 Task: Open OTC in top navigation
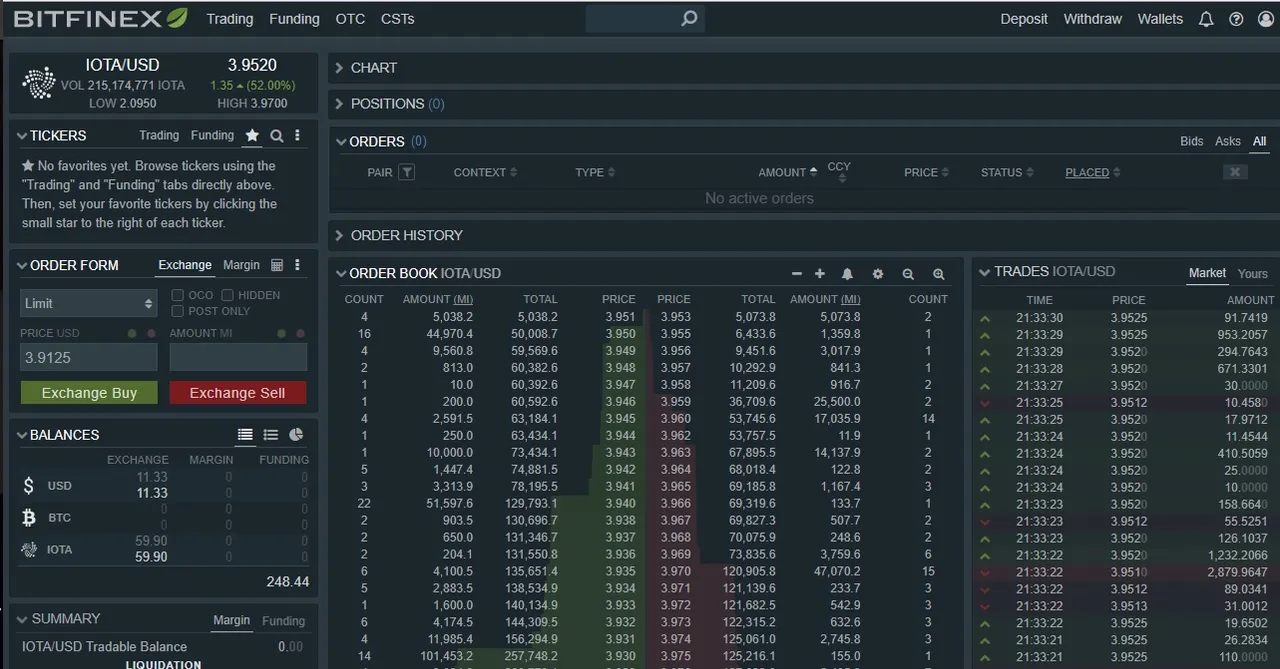pos(350,19)
